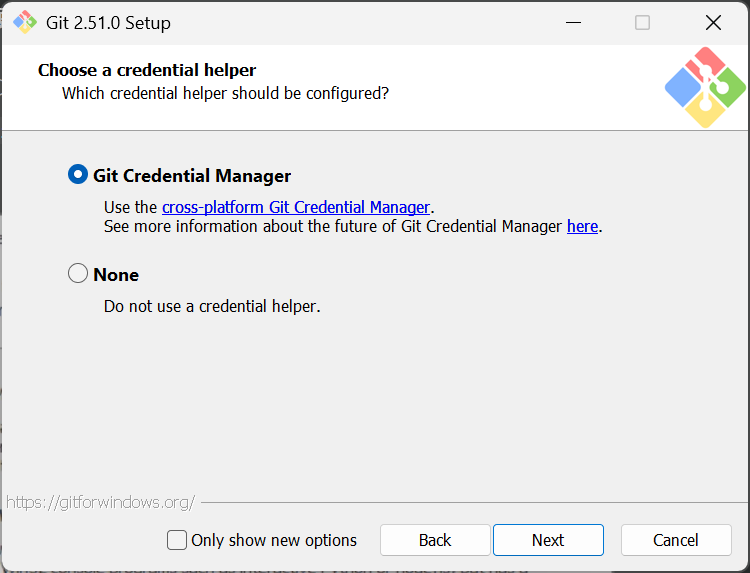Click the Git icon in the title bar
750x573 pixels.
point(24,22)
